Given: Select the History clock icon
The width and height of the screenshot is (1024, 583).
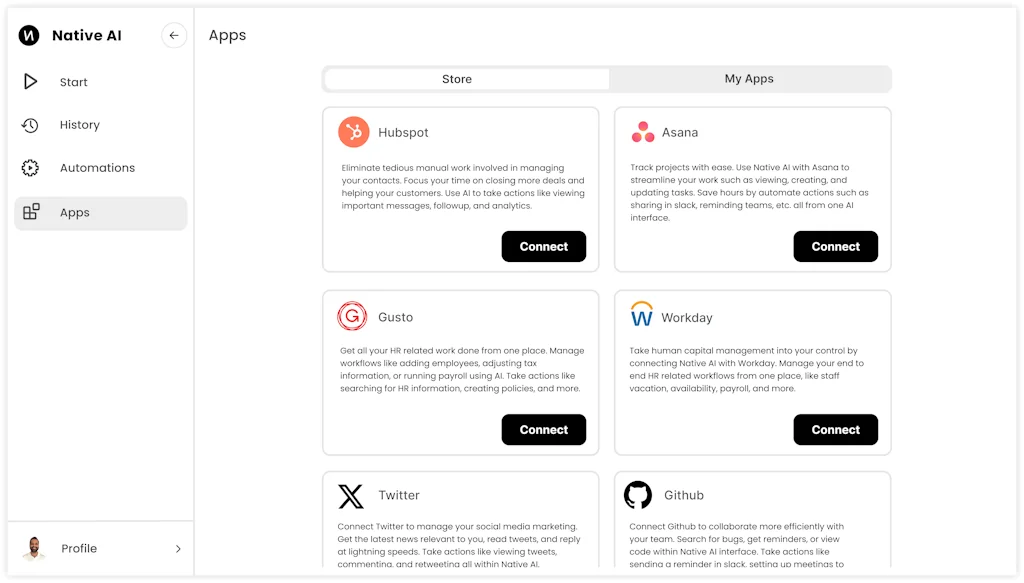Looking at the screenshot, I should 30,124.
